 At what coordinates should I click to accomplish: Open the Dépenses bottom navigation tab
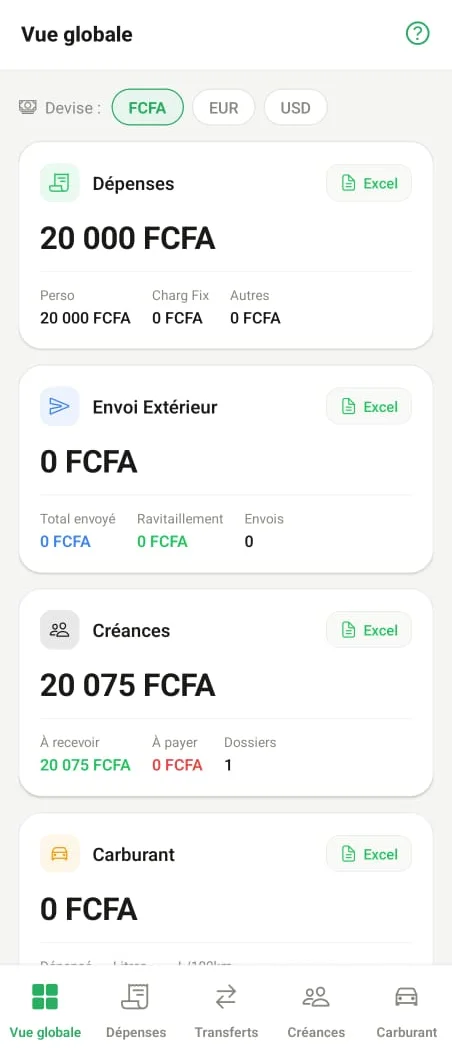(x=136, y=1009)
